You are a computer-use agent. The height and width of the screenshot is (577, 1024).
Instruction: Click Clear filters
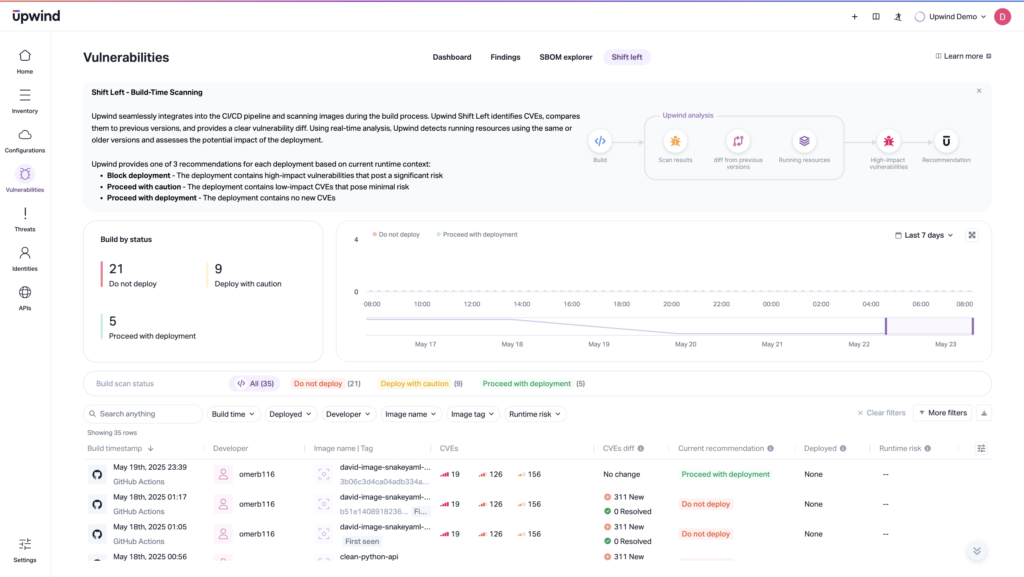[881, 413]
